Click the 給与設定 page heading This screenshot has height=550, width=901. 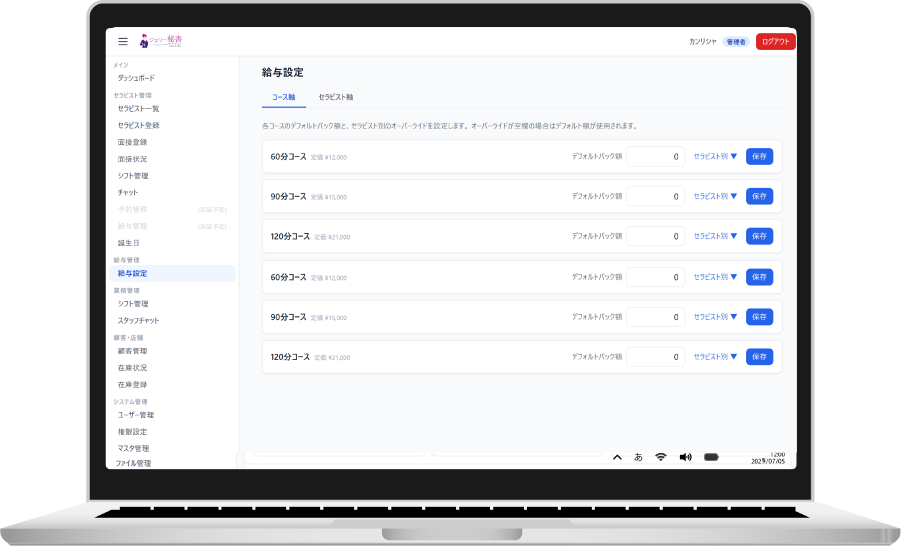pyautogui.click(x=283, y=72)
